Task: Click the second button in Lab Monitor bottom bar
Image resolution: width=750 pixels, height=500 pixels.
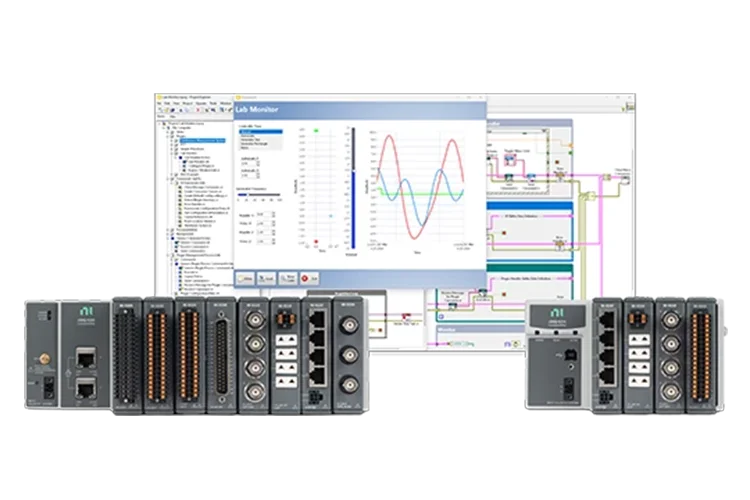Action: pos(266,278)
